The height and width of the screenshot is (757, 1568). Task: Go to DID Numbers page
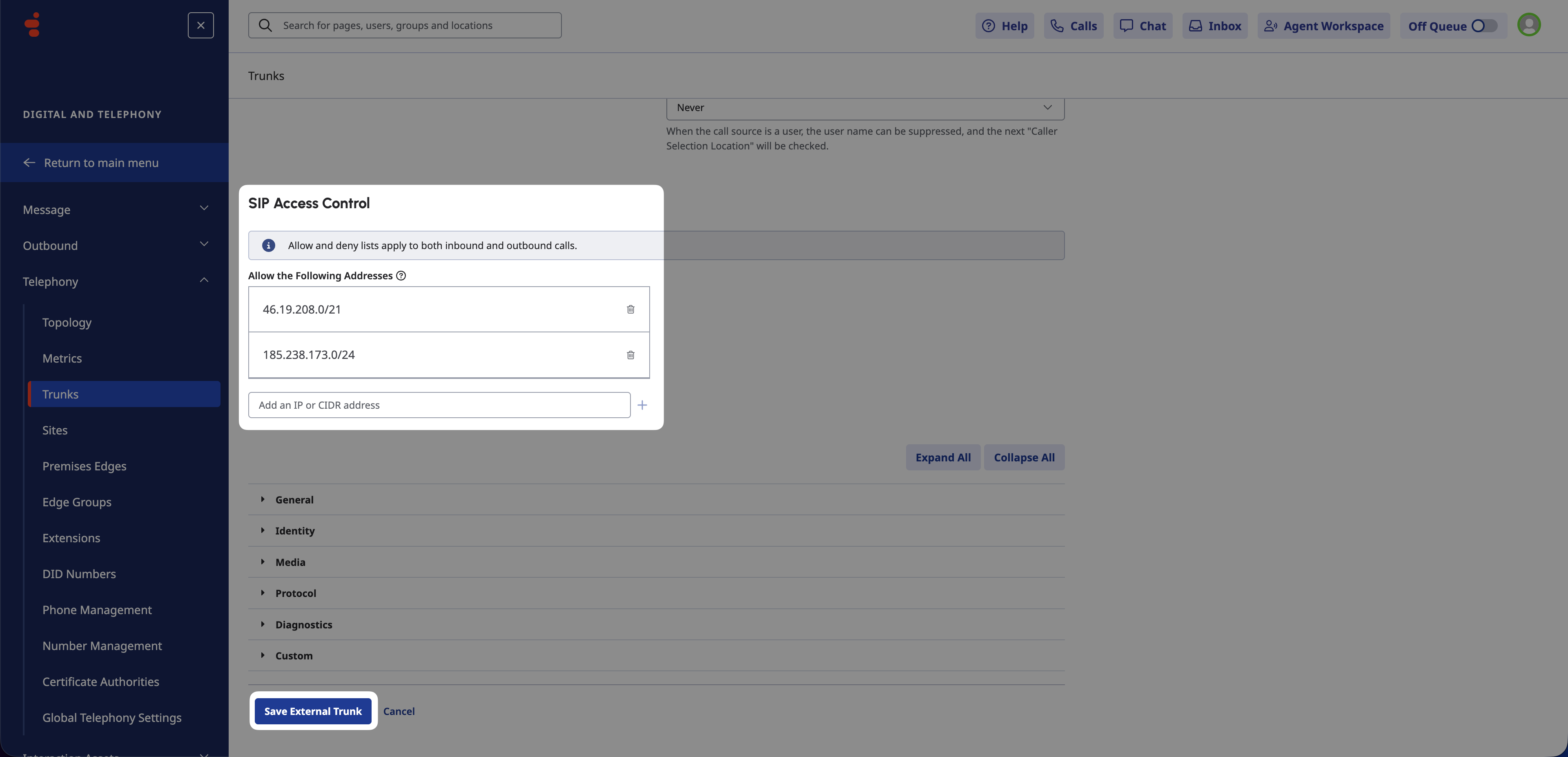79,574
